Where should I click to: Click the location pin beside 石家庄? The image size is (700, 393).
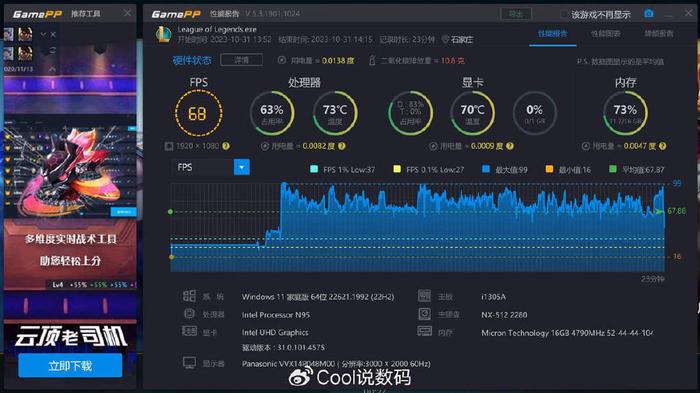tap(445, 39)
